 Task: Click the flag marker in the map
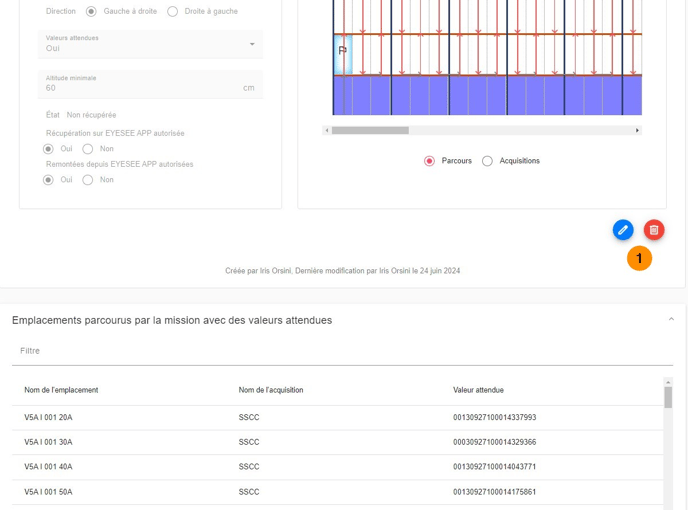pos(342,50)
